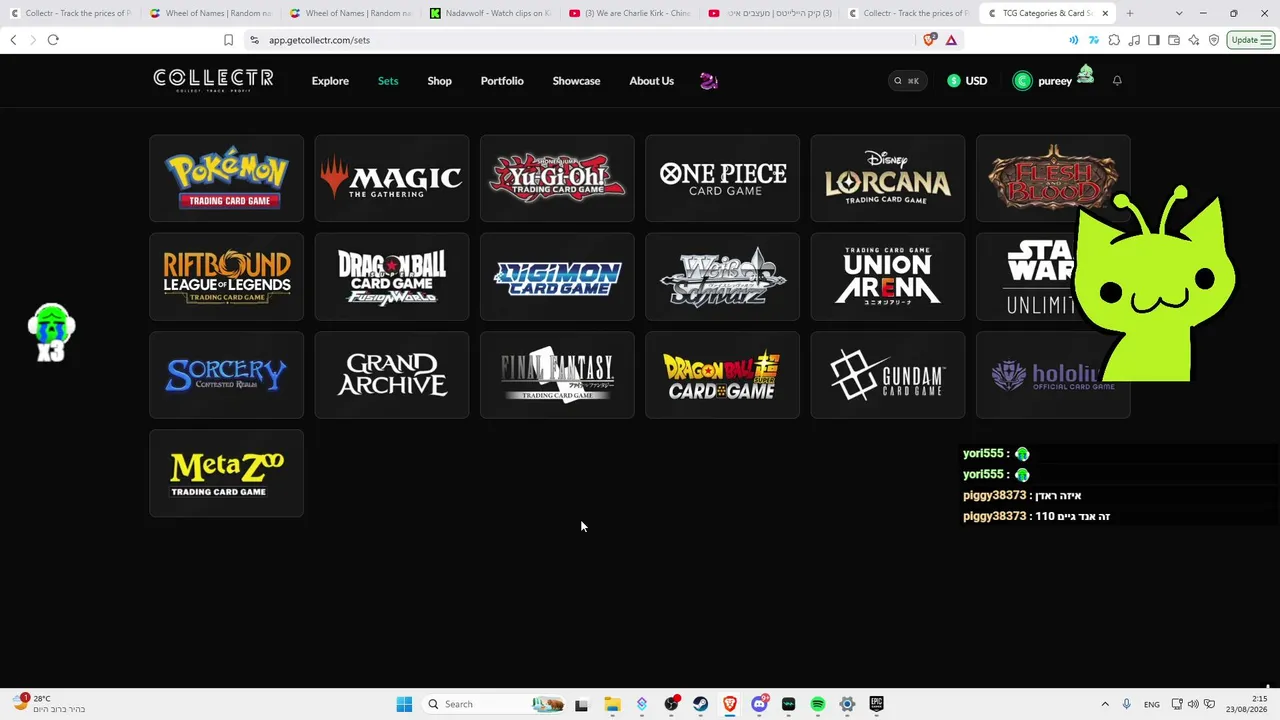Open the Leo AI sparkle icon
The width and height of the screenshot is (1280, 720).
(x=1194, y=40)
